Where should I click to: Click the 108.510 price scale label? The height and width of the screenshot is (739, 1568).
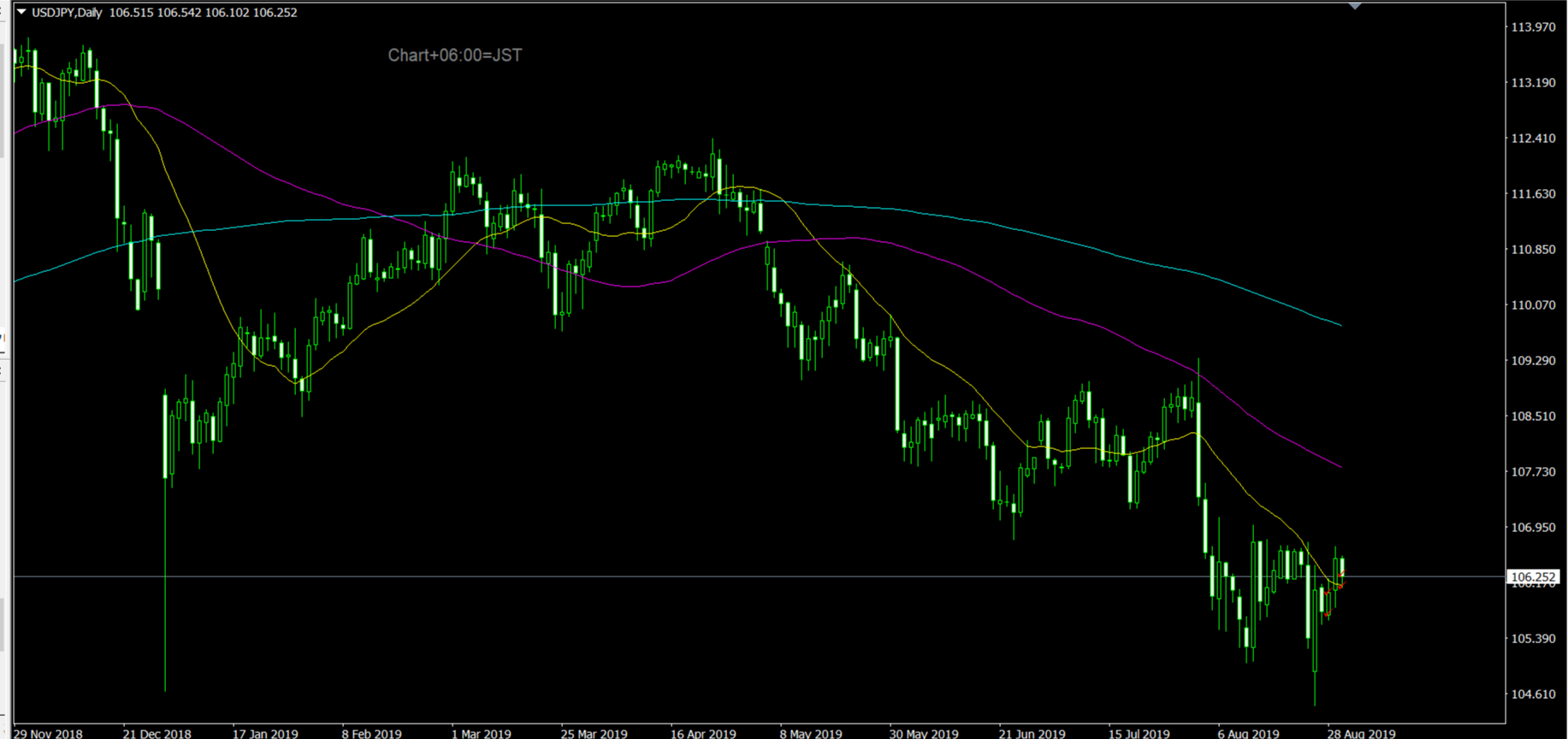[1533, 417]
